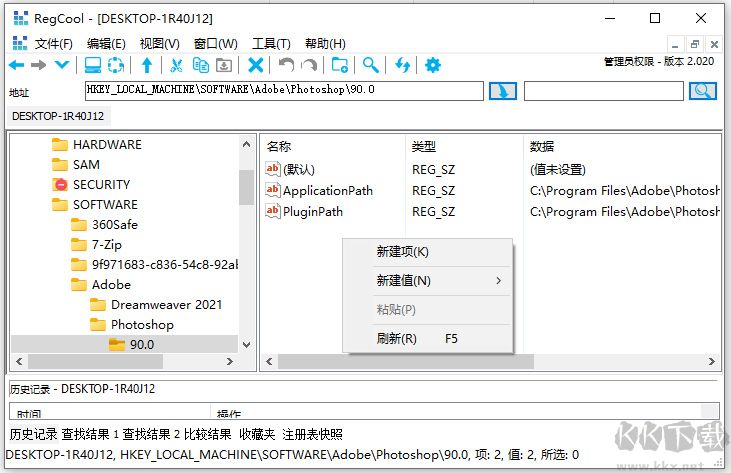Click the 名称 column header

coord(279,147)
